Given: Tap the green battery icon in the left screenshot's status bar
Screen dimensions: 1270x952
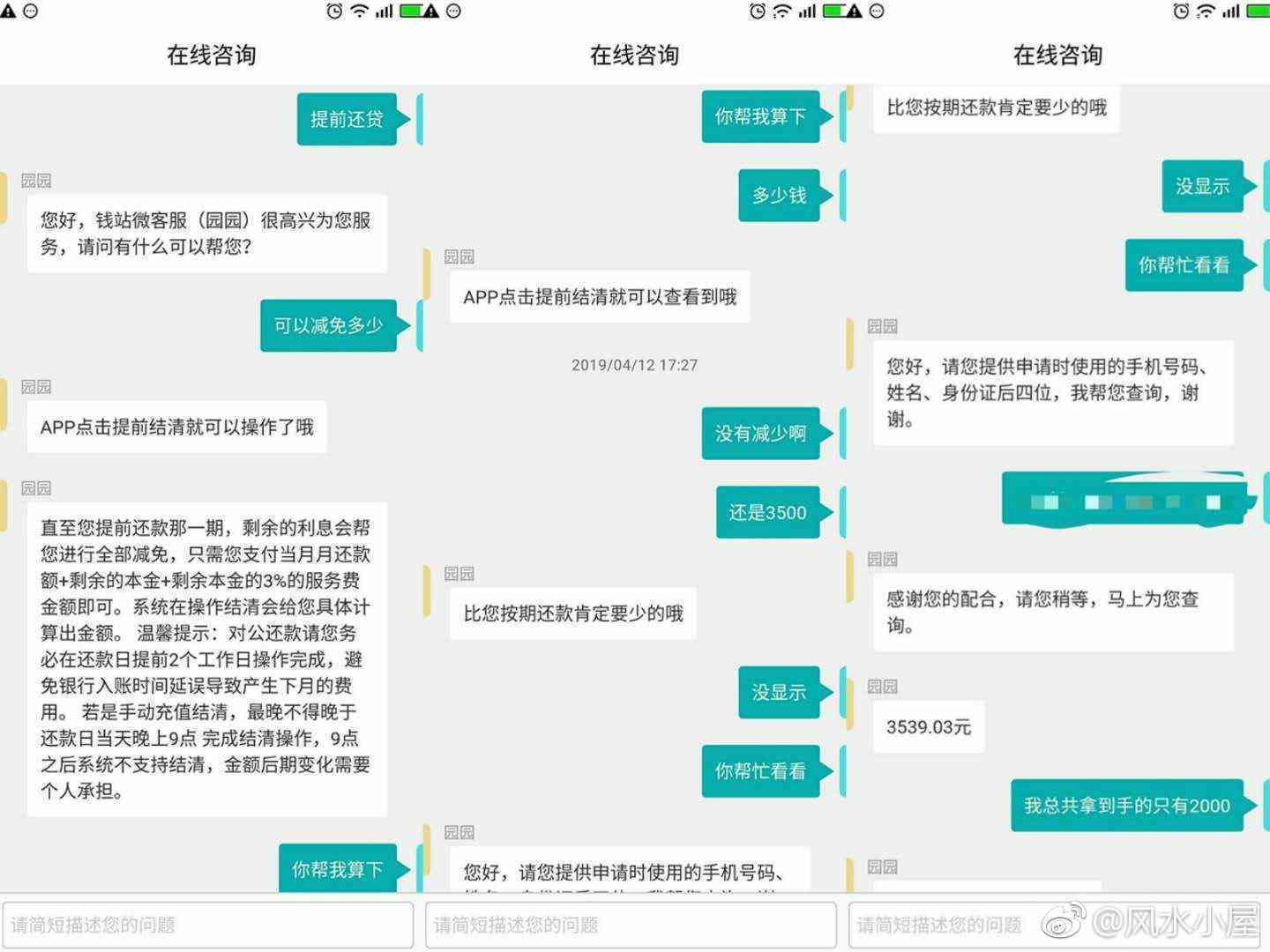Looking at the screenshot, I should tap(412, 11).
